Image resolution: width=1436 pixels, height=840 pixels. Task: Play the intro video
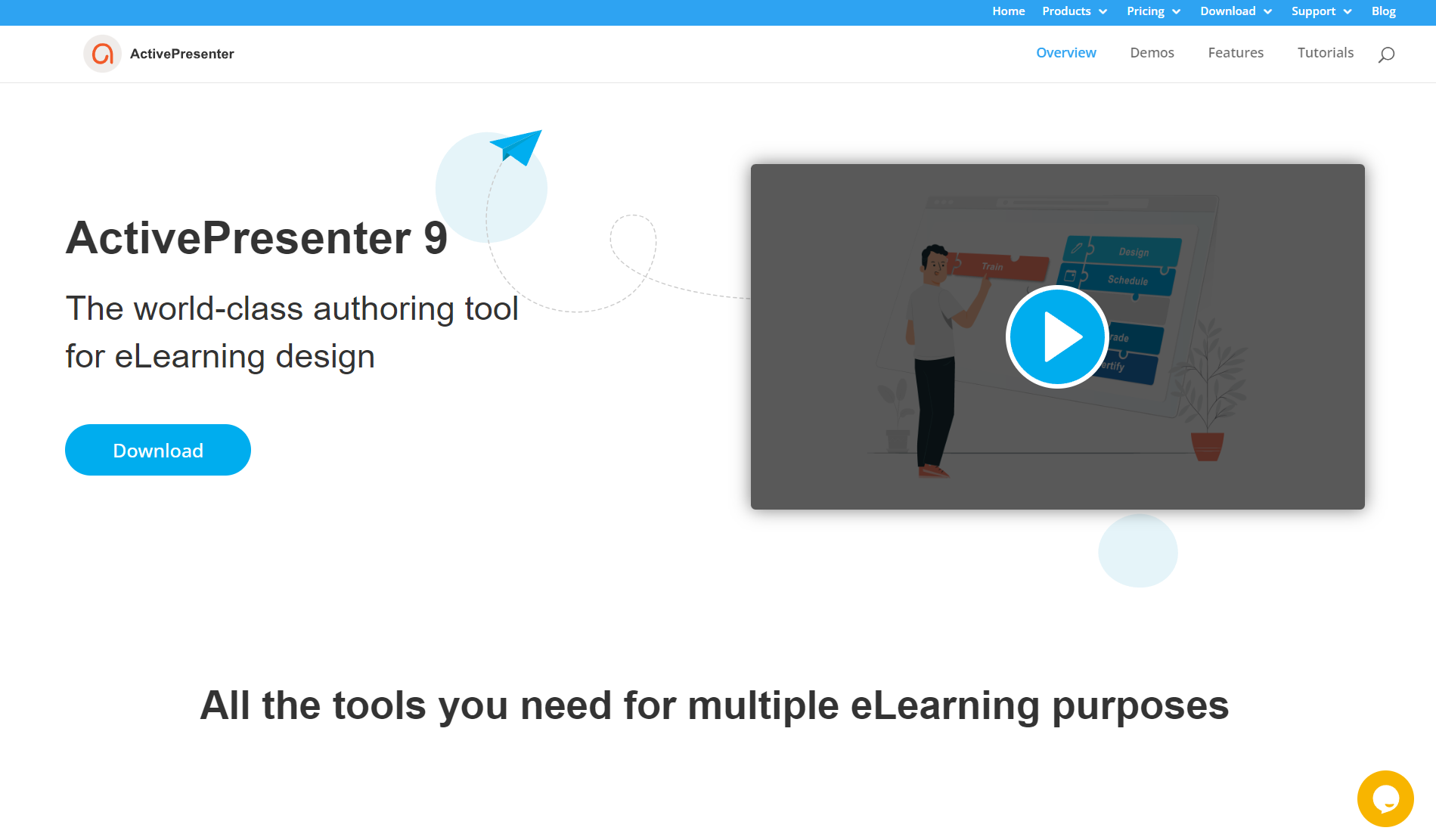pyautogui.click(x=1057, y=336)
